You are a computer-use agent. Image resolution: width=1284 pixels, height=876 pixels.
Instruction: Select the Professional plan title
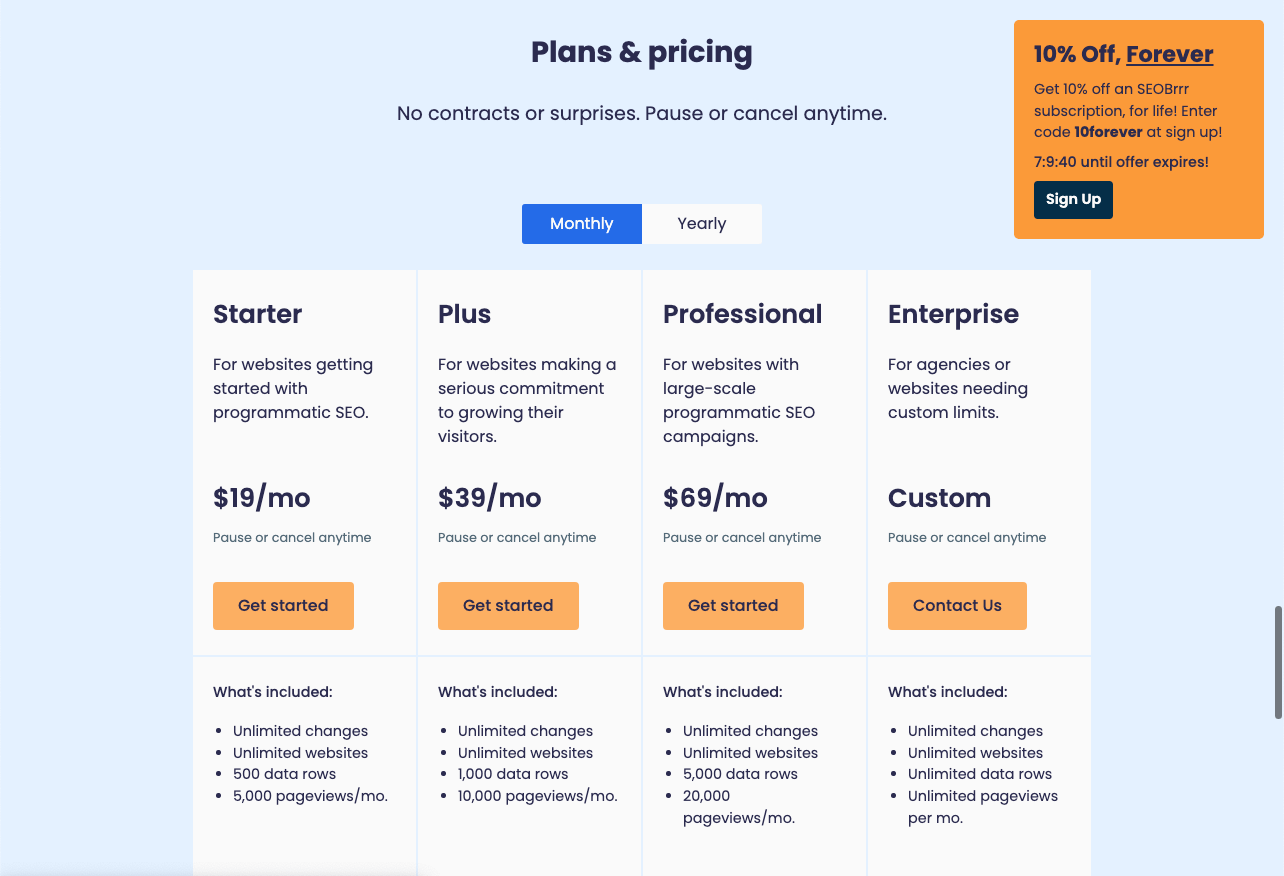(742, 314)
